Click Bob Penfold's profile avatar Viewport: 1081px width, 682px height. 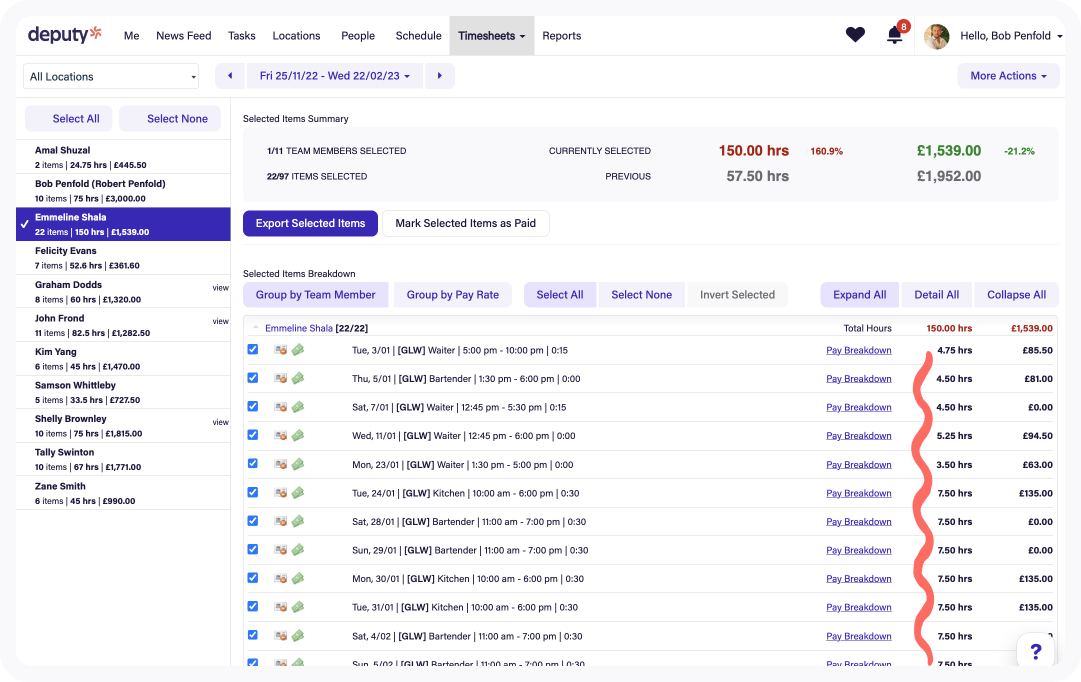click(x=937, y=36)
